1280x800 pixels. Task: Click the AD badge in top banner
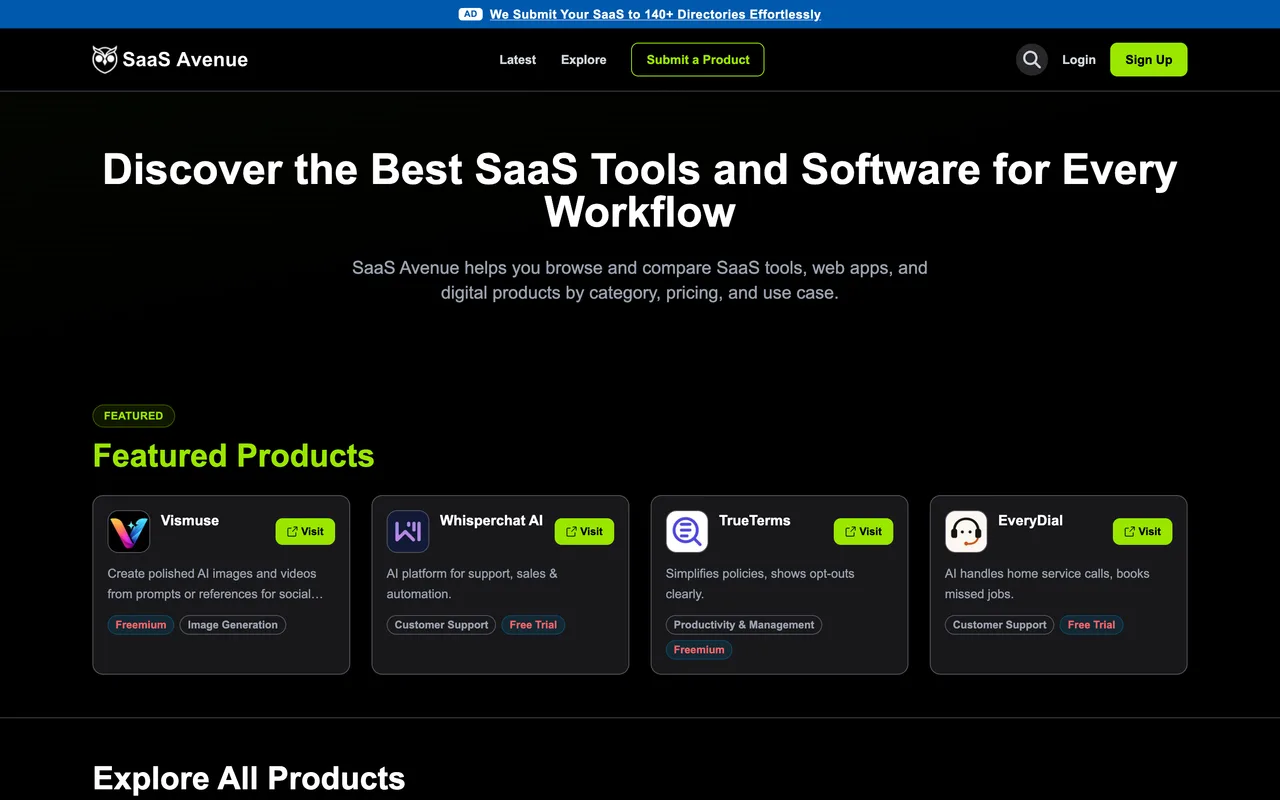point(470,14)
